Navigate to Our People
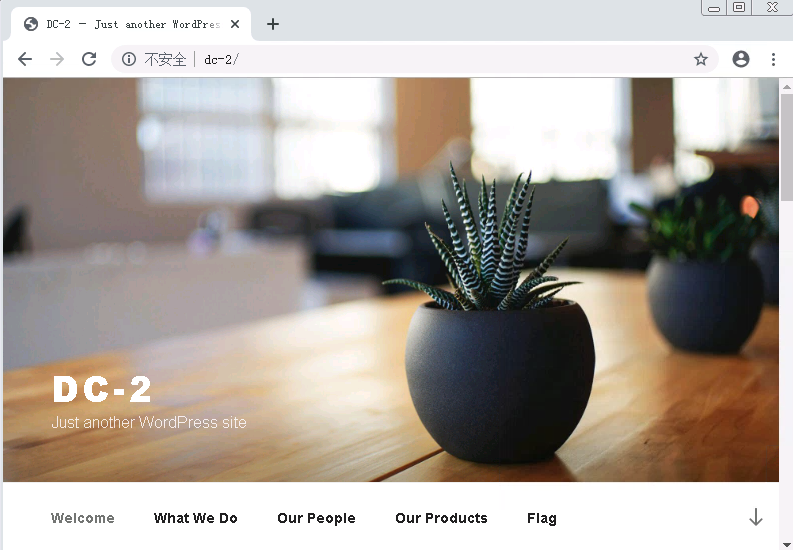 [316, 518]
